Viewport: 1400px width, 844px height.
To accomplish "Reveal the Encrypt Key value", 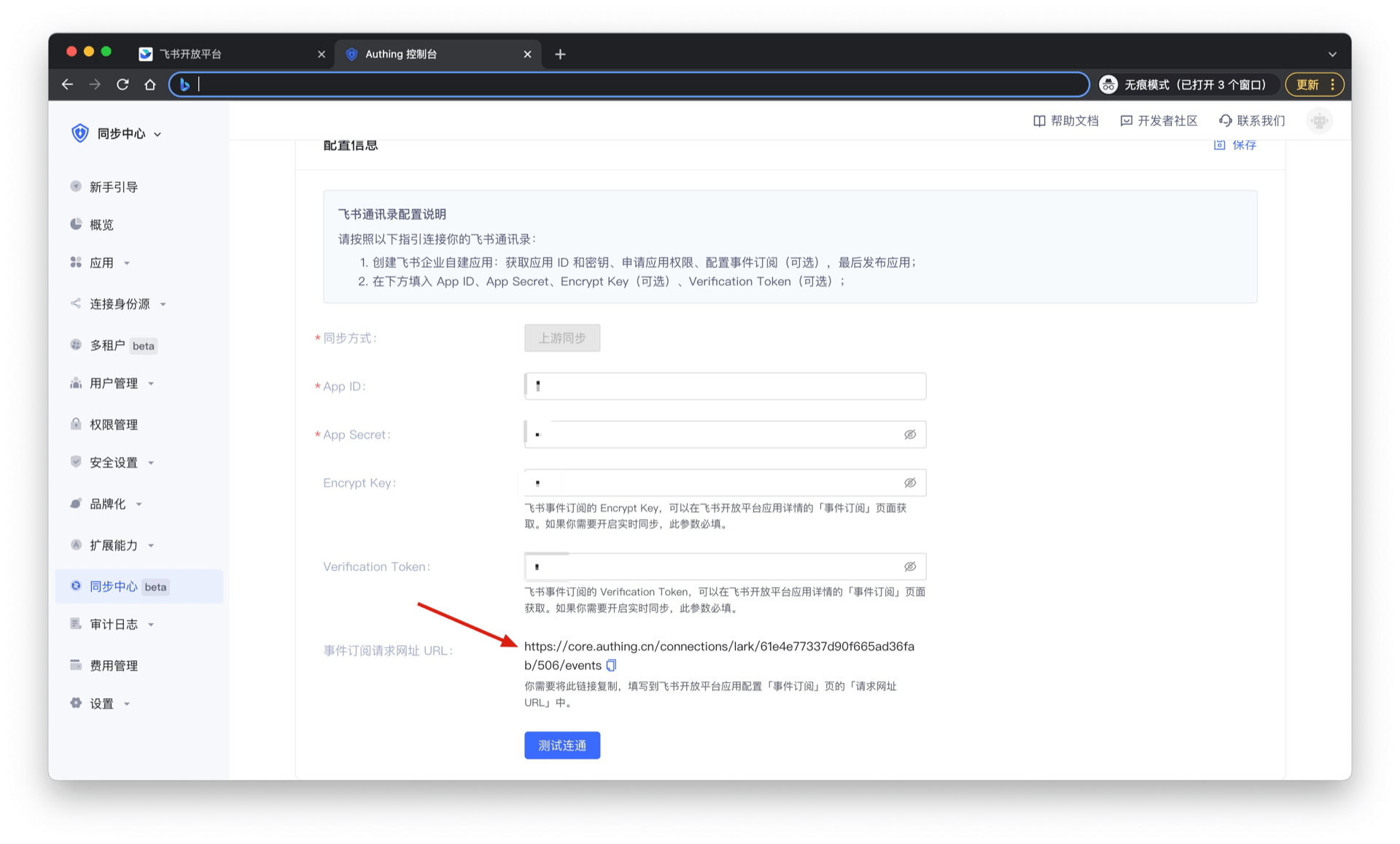I will point(909,482).
